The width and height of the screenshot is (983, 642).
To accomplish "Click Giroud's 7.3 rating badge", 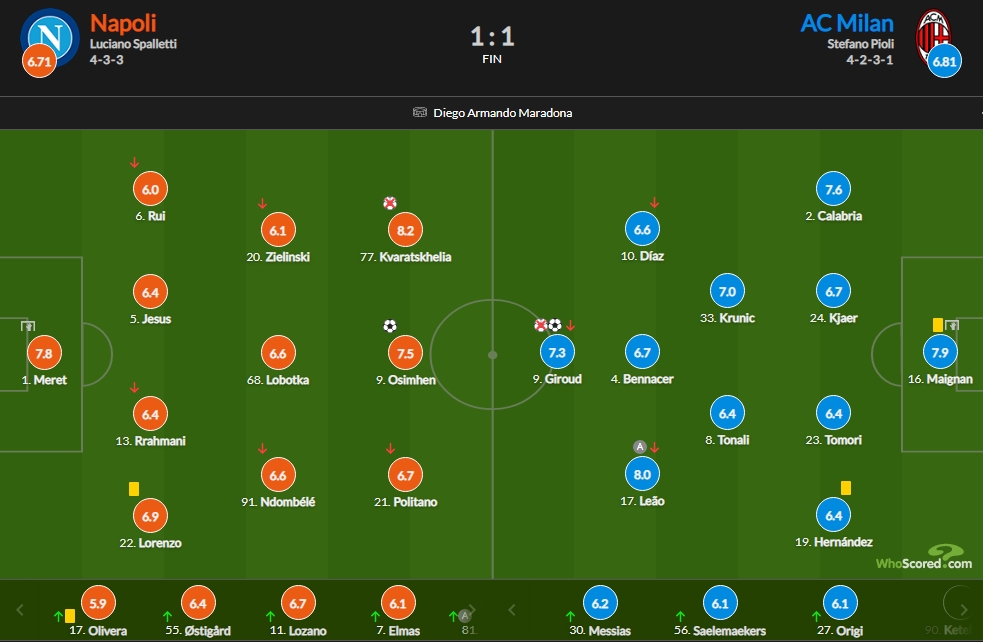I will click(x=557, y=352).
